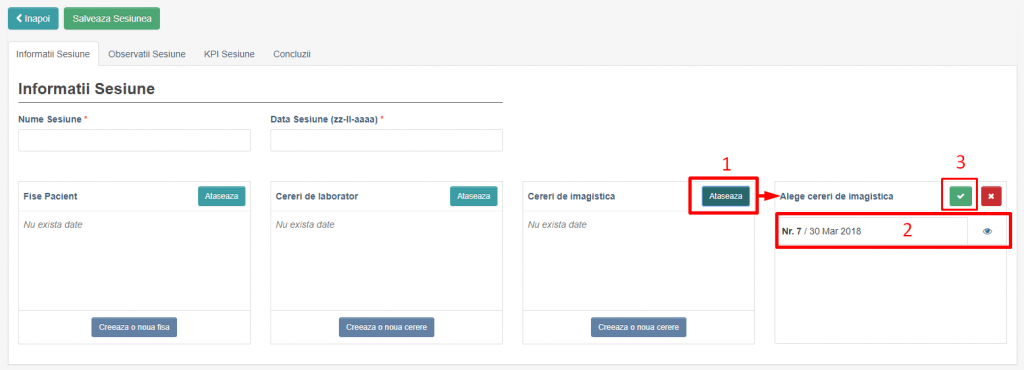Confirm selection with green checkmark icon
Image resolution: width=1024 pixels, height=370 pixels.
click(x=961, y=196)
